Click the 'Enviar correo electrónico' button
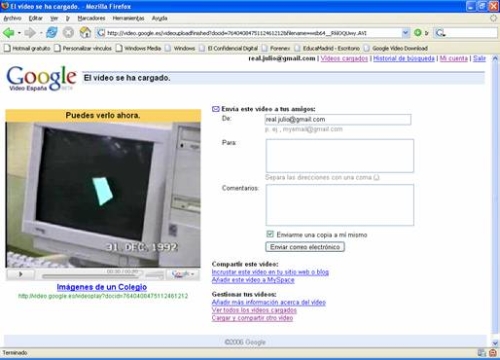Screen dimensions: 500x360 [x=305, y=247]
